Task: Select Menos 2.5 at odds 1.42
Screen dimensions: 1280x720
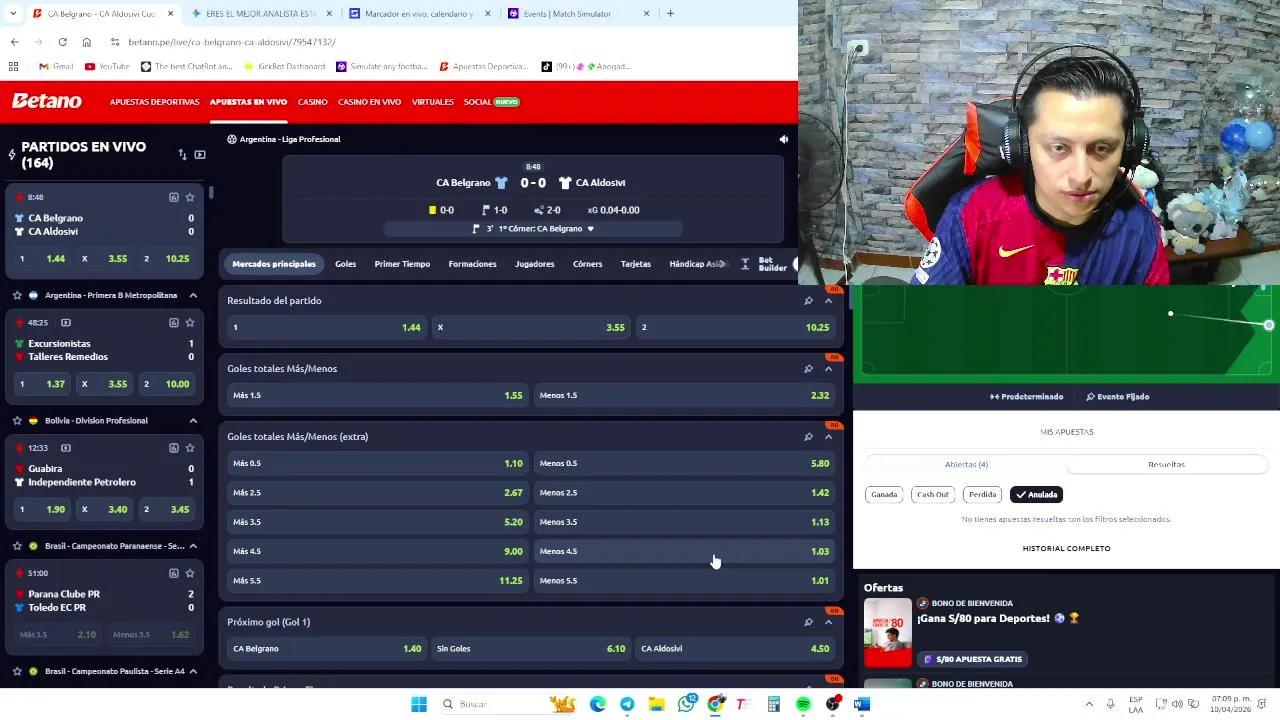Action: (684, 492)
